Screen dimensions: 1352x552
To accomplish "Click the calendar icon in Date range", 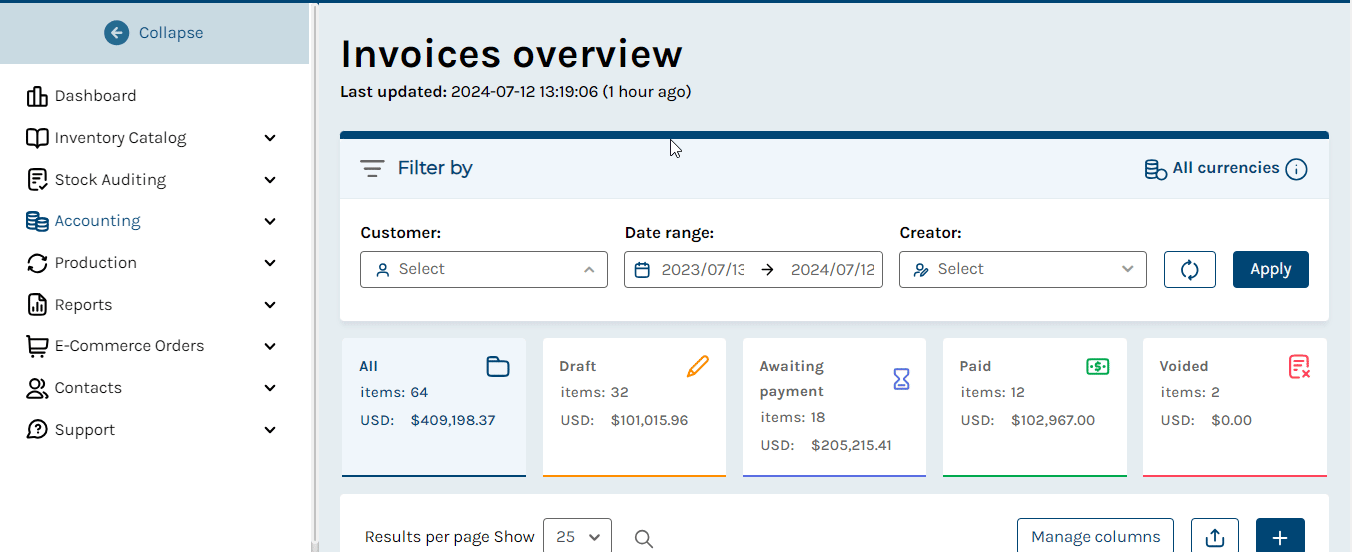I will (642, 270).
